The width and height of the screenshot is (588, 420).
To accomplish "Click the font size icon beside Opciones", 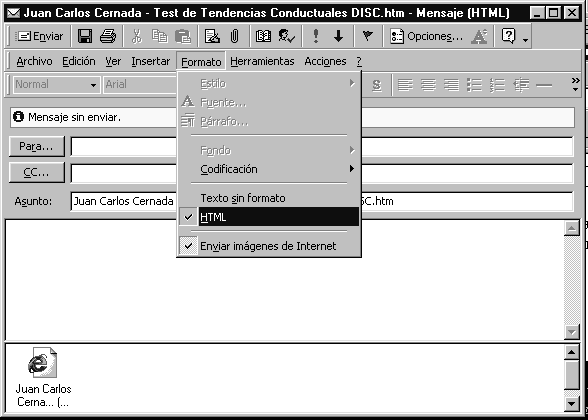I will (x=480, y=36).
